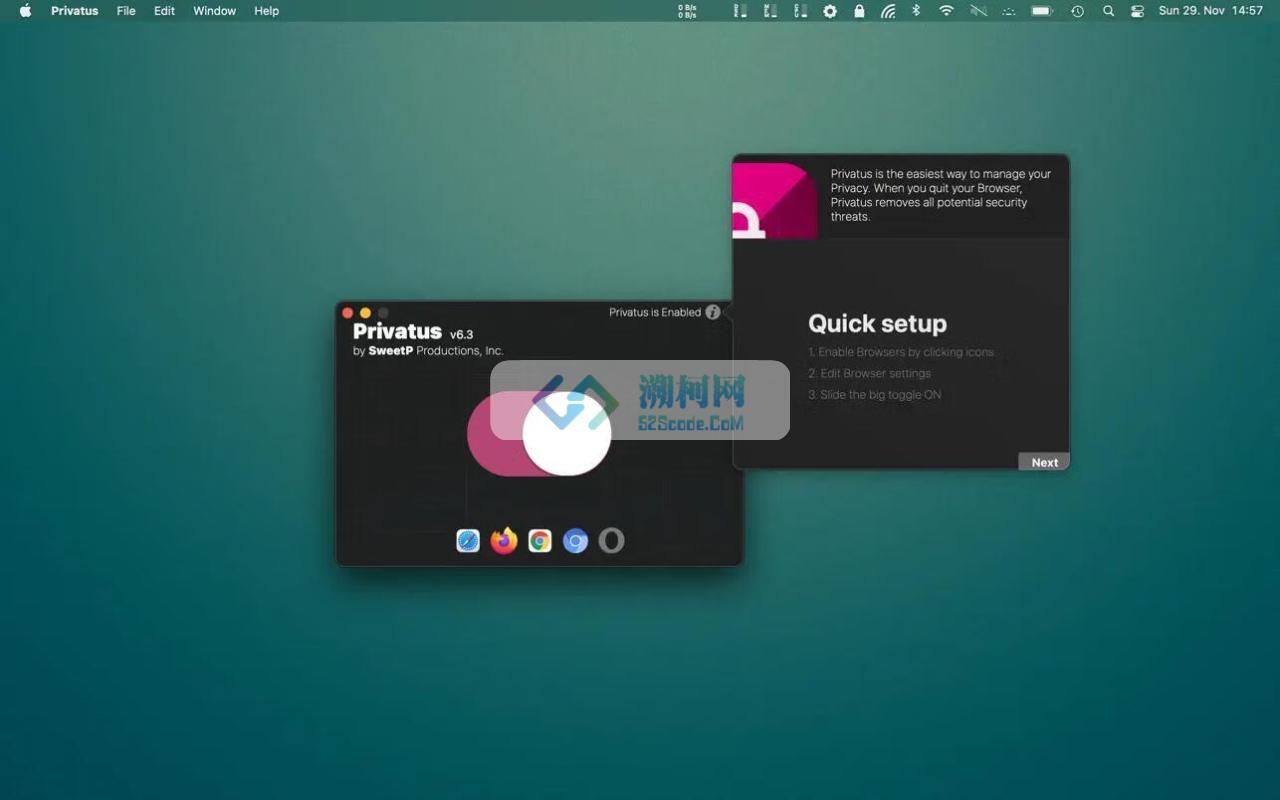Enable Chromium browser icon

click(575, 541)
